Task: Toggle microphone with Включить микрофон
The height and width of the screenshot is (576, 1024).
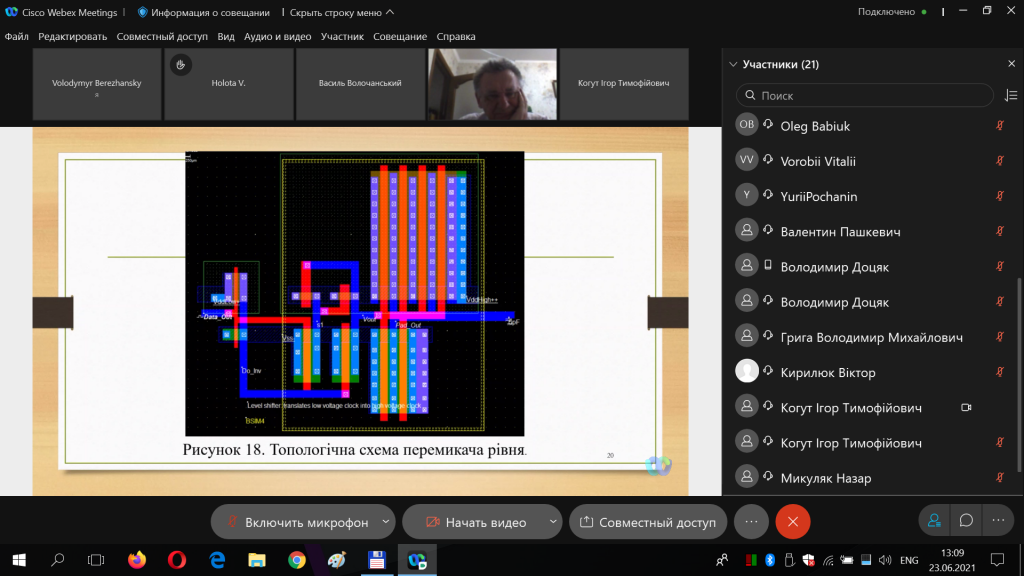Action: pyautogui.click(x=298, y=522)
